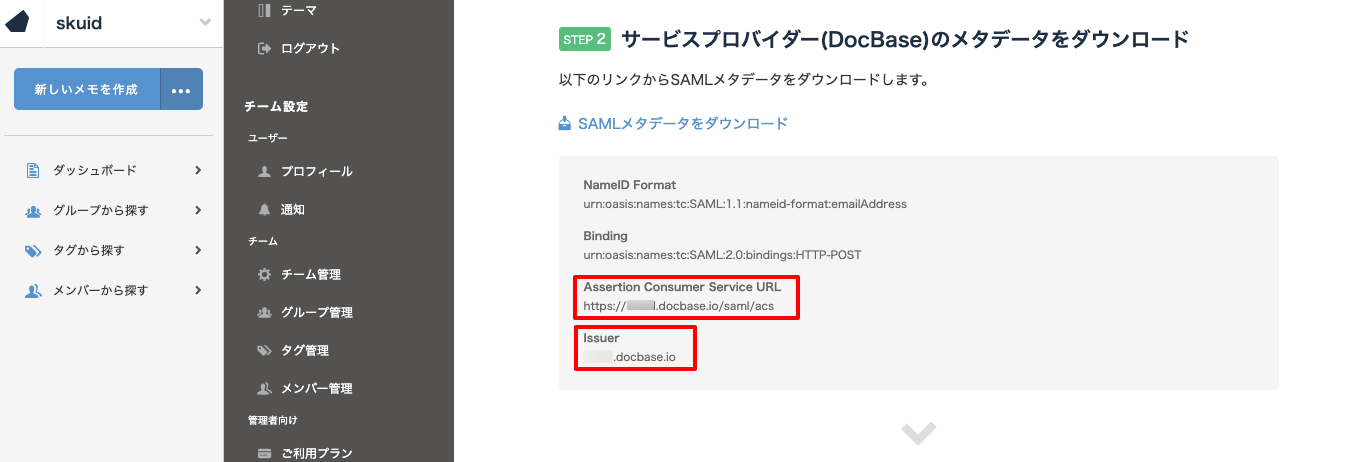Click the グループから探す group icon
The height and width of the screenshot is (462, 1354).
click(x=33, y=211)
